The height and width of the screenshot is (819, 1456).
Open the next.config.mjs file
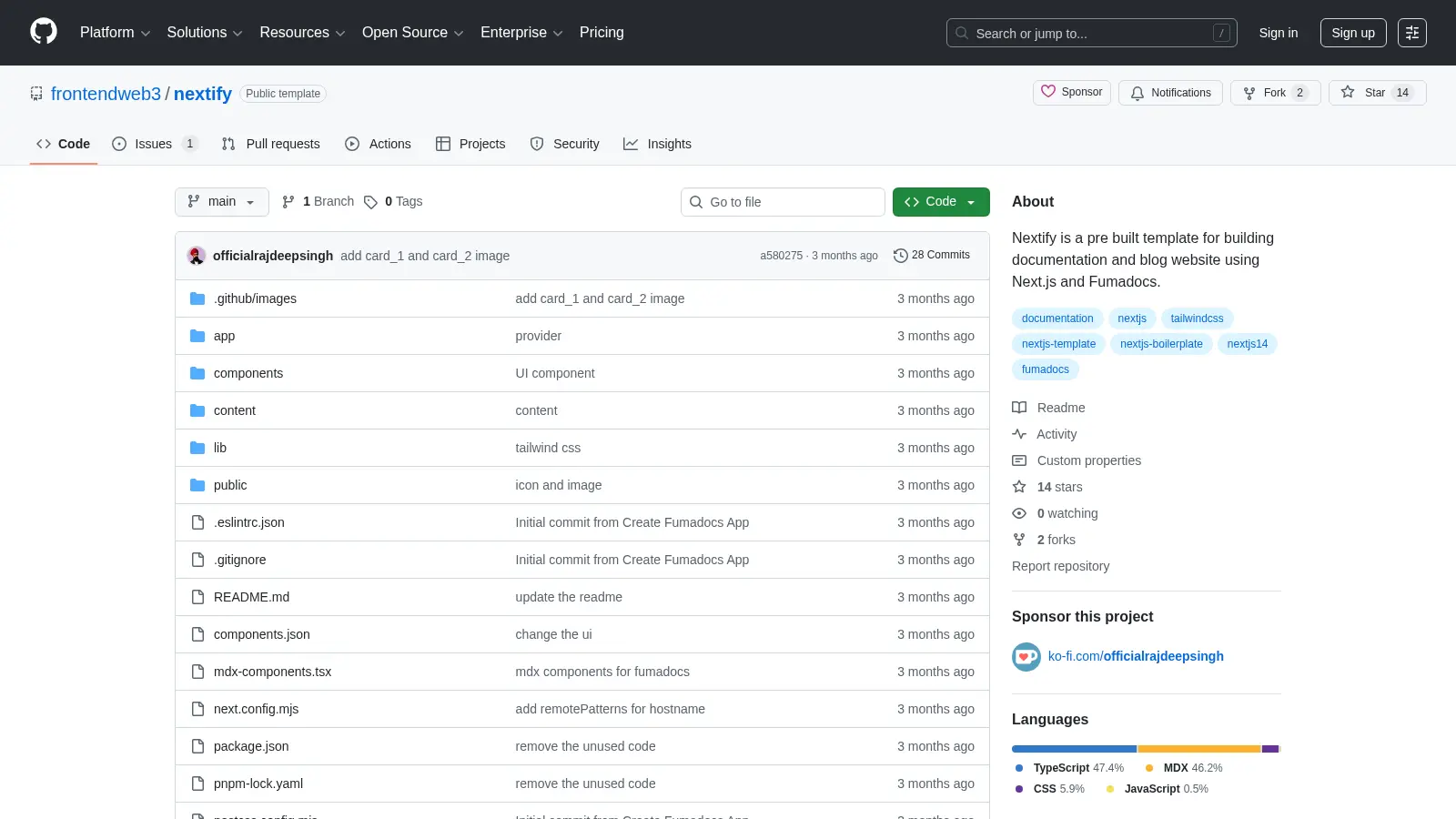point(256,709)
